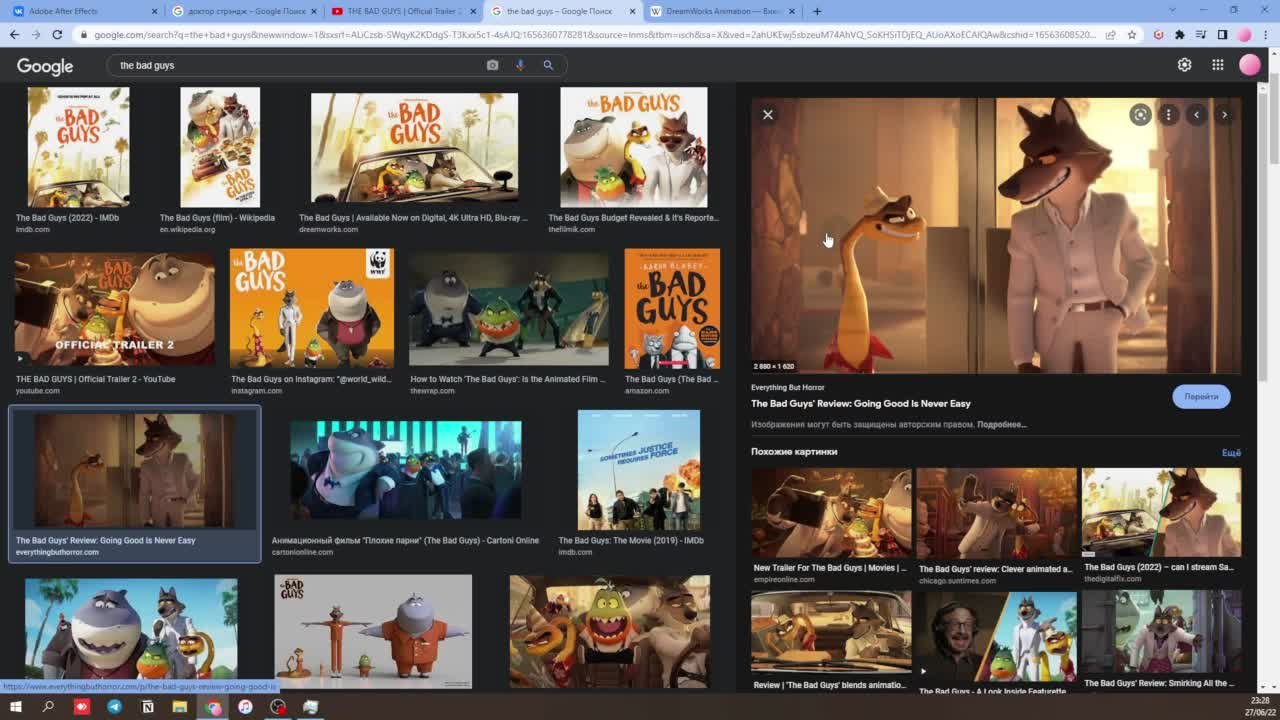Image resolution: width=1280 pixels, height=720 pixels.
Task: Bookmark this page with star icon
Action: tap(1131, 34)
